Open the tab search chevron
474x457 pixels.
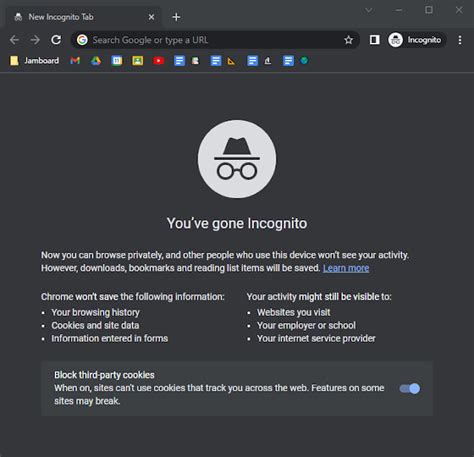369,10
